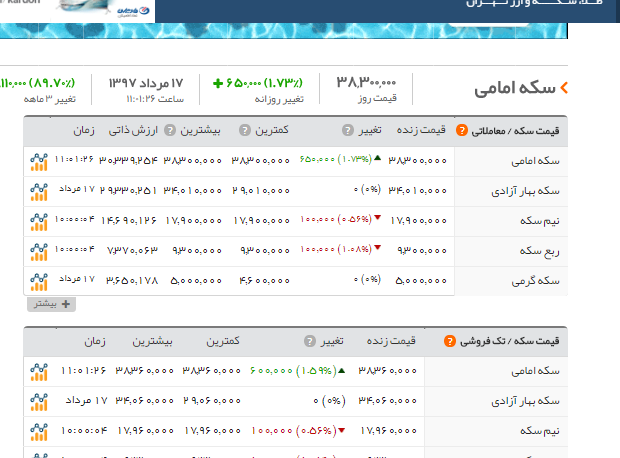Open chart icon for نیم سکه تک فروشی row
620x458 pixels.
click(39, 432)
